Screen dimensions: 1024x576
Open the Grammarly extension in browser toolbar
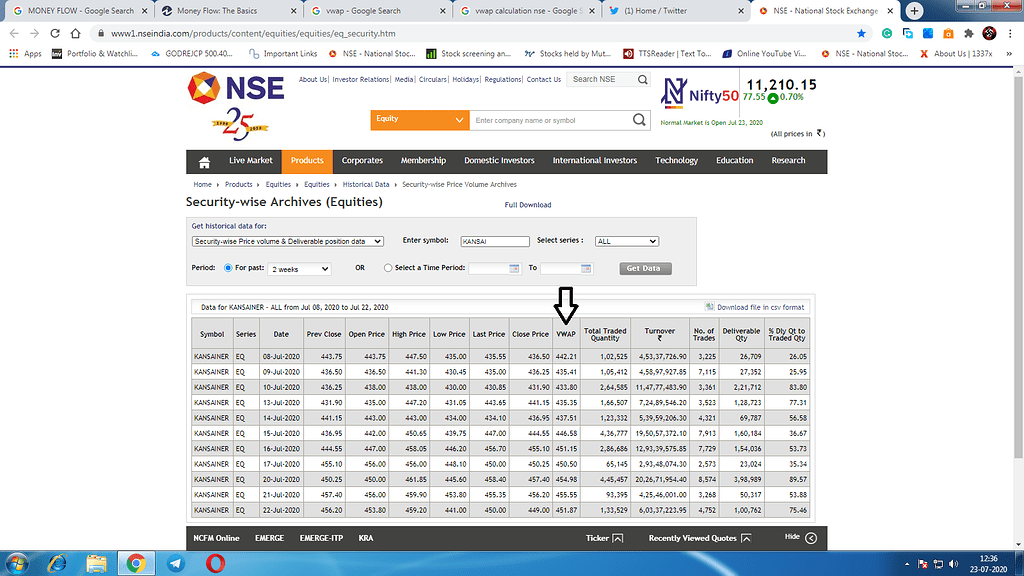(886, 32)
